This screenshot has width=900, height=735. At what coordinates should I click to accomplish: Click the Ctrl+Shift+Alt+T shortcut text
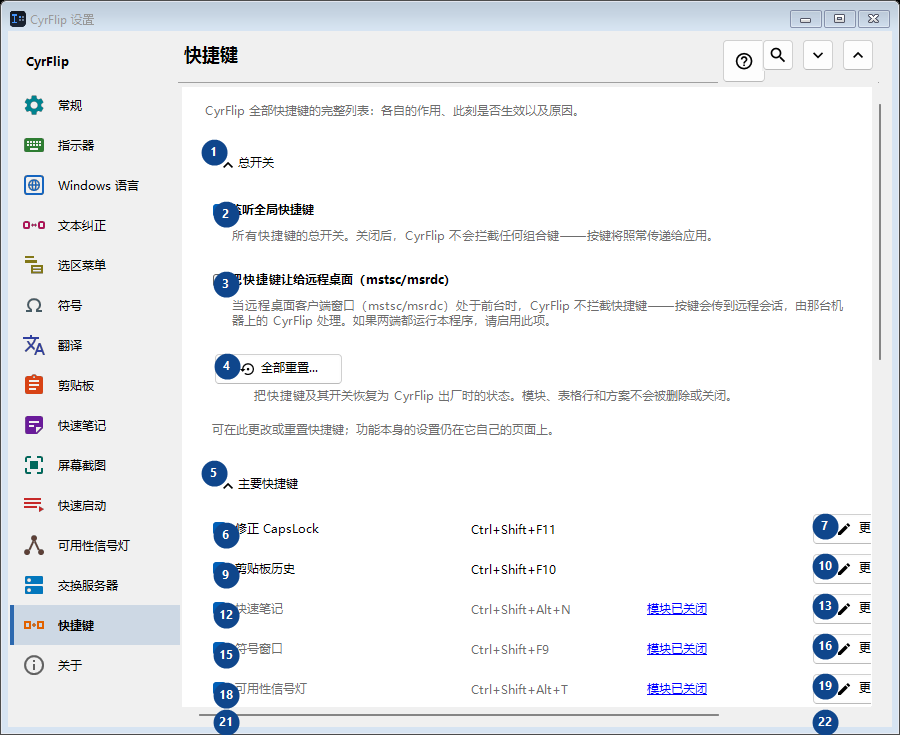pos(519,689)
